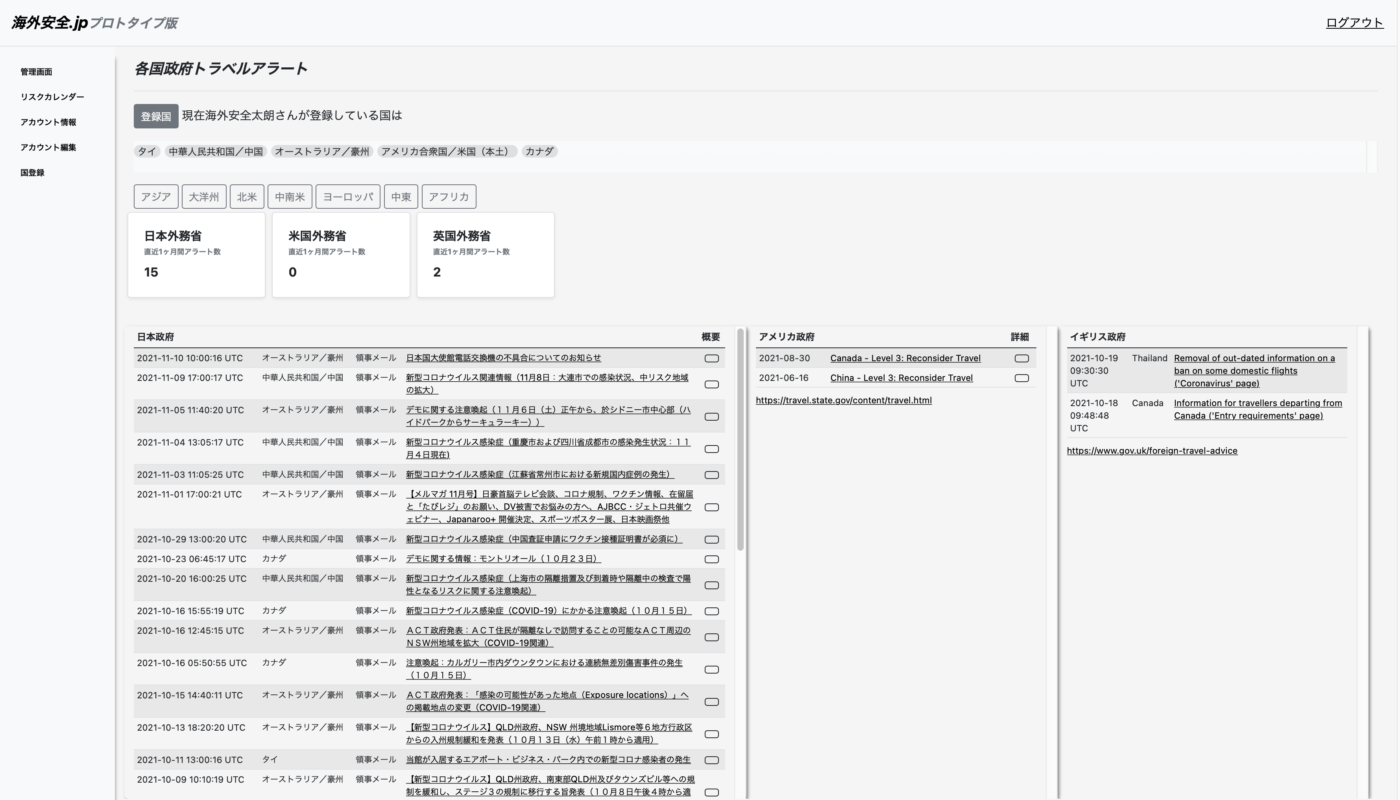
Task: Select the 中南米 region filter
Action: [x=289, y=197]
